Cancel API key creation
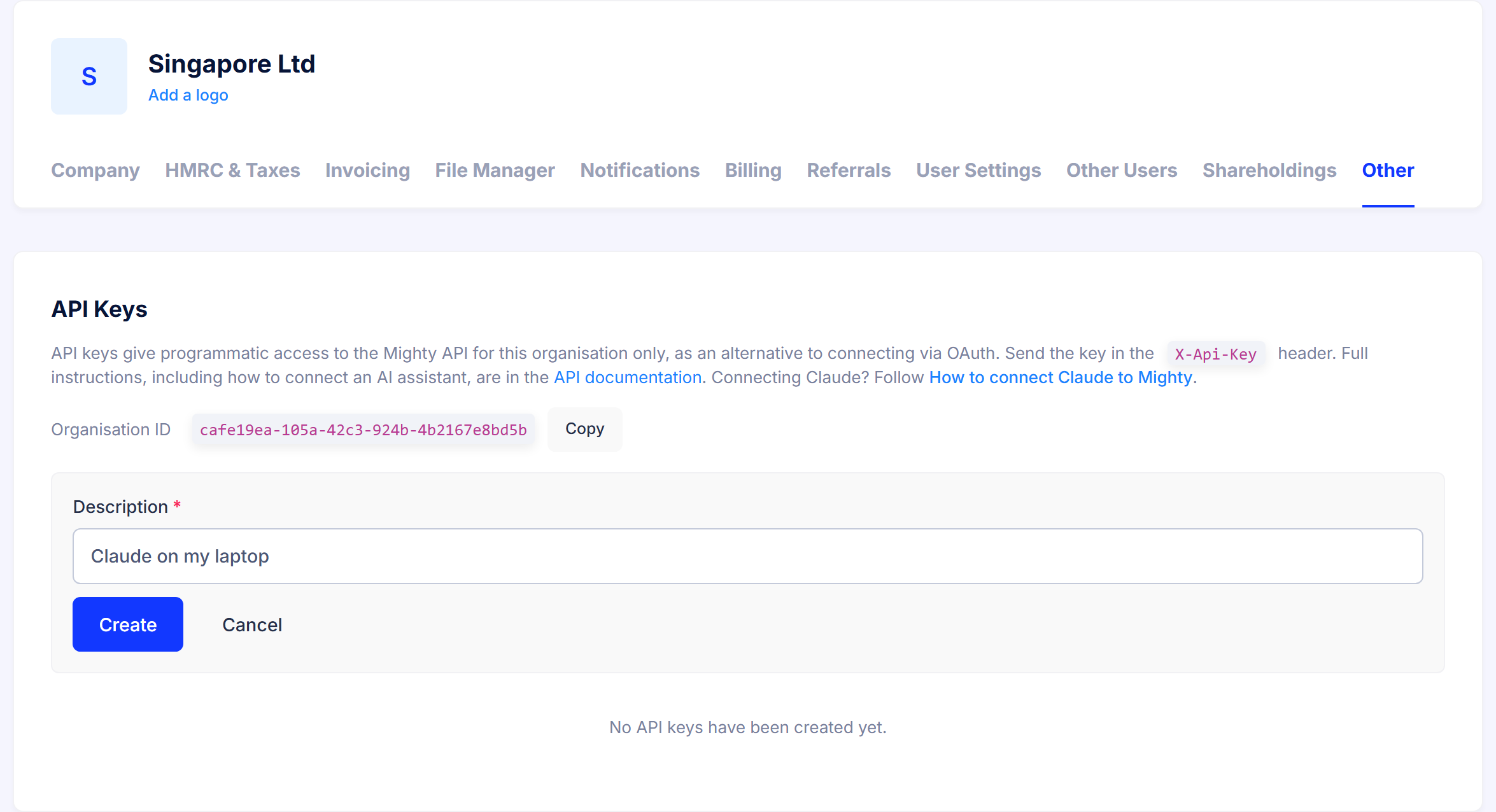Screen dimensions: 1496x812 tap(252, 625)
